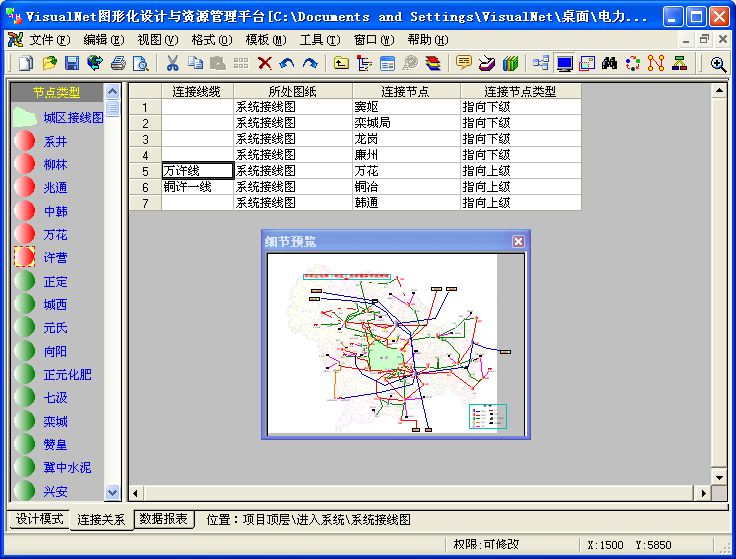This screenshot has width=736, height=559.
Task: Click the scissors Cut icon
Action: tap(172, 63)
